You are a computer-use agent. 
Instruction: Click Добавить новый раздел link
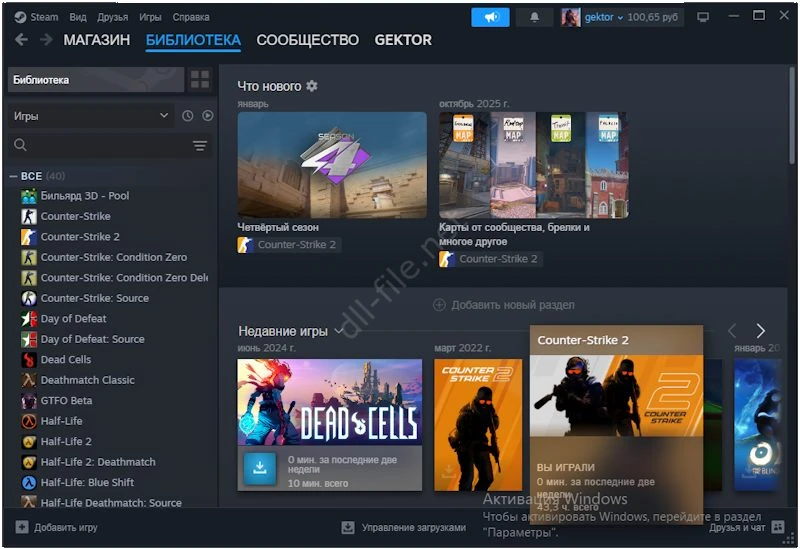(x=513, y=305)
